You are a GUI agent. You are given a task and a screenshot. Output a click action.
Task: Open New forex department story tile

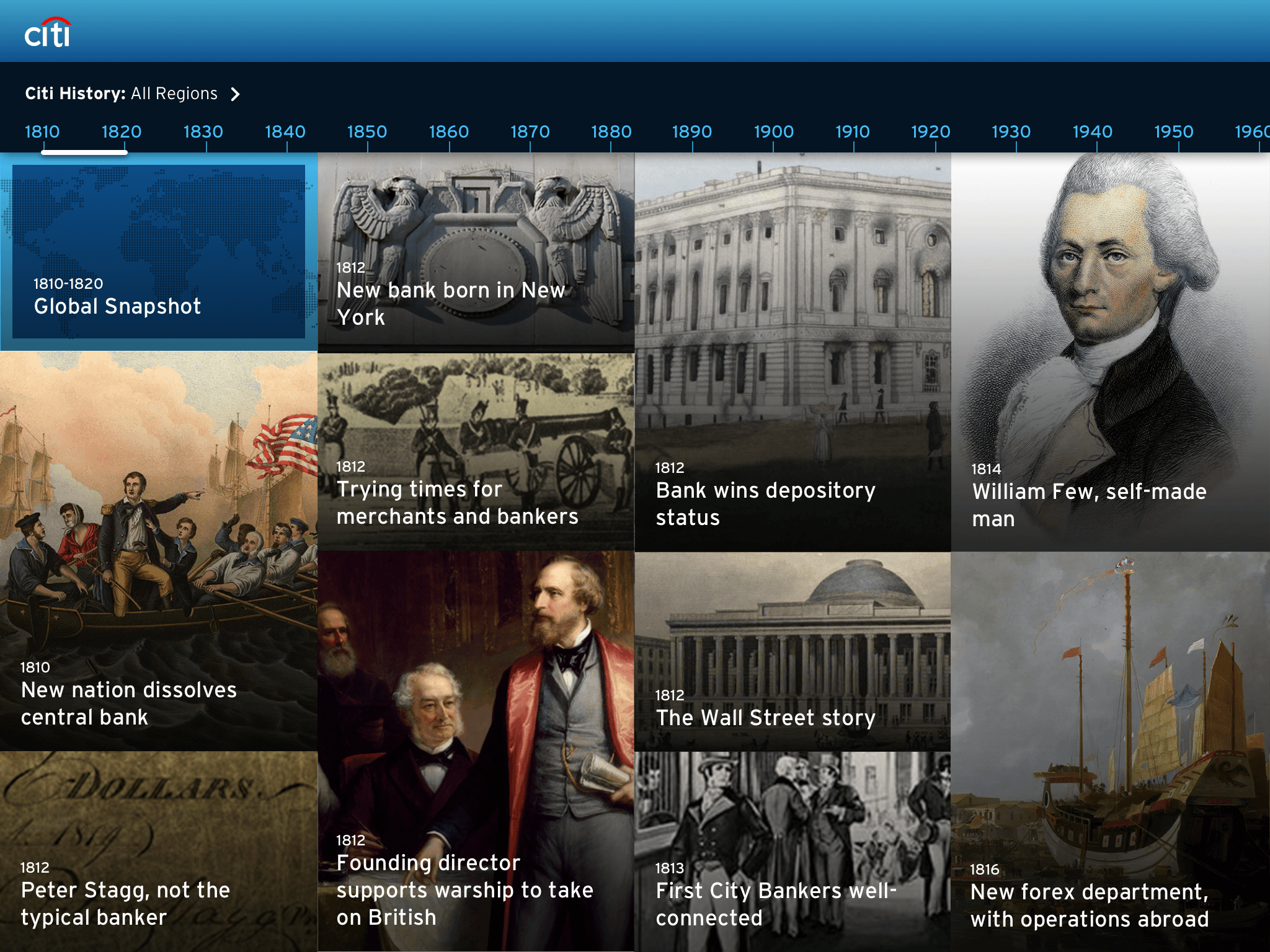(1111, 752)
